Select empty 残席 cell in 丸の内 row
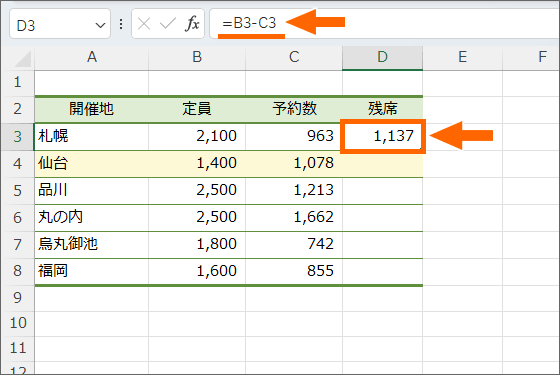 382,218
